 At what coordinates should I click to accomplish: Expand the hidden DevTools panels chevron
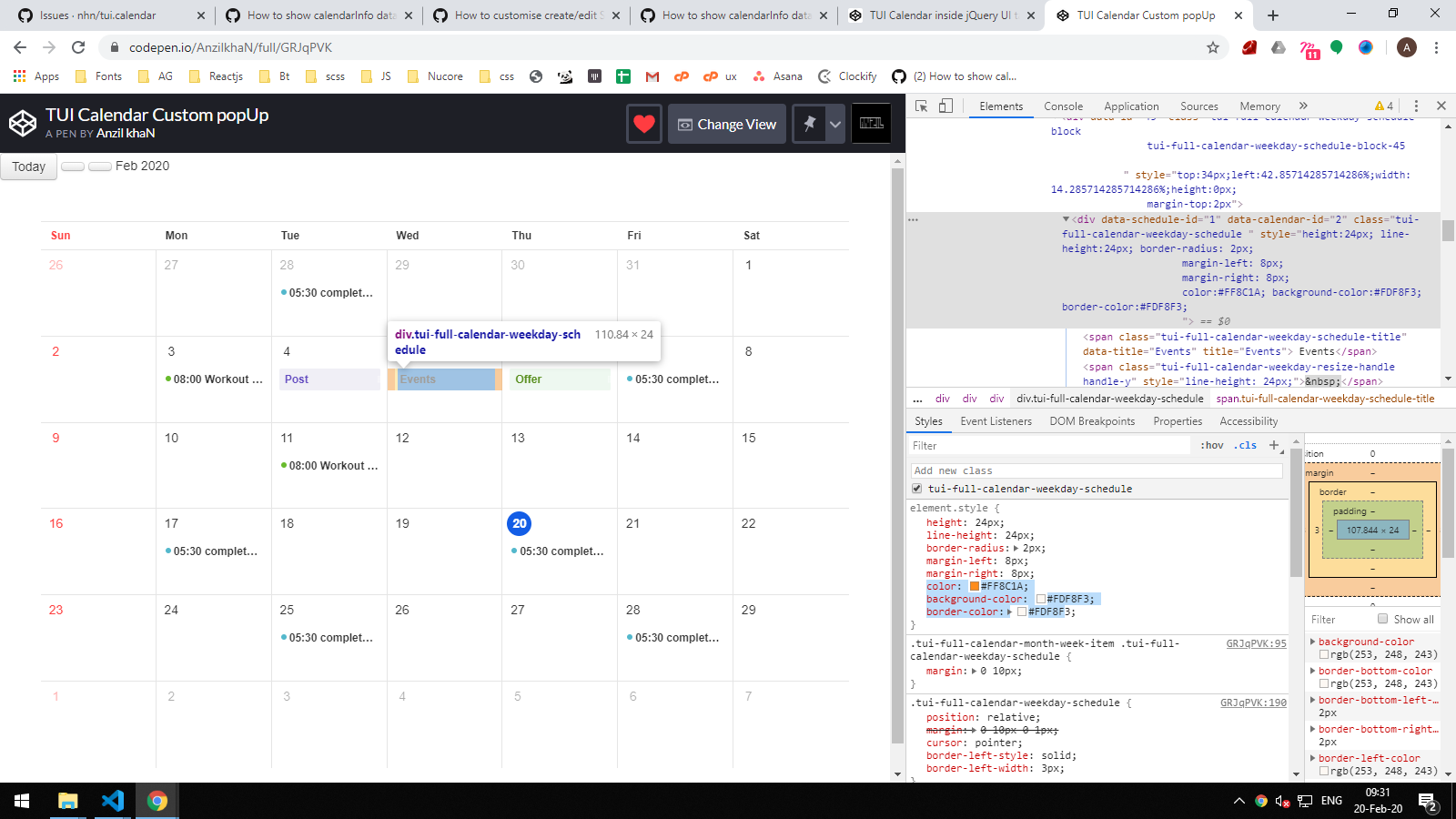pos(1304,106)
